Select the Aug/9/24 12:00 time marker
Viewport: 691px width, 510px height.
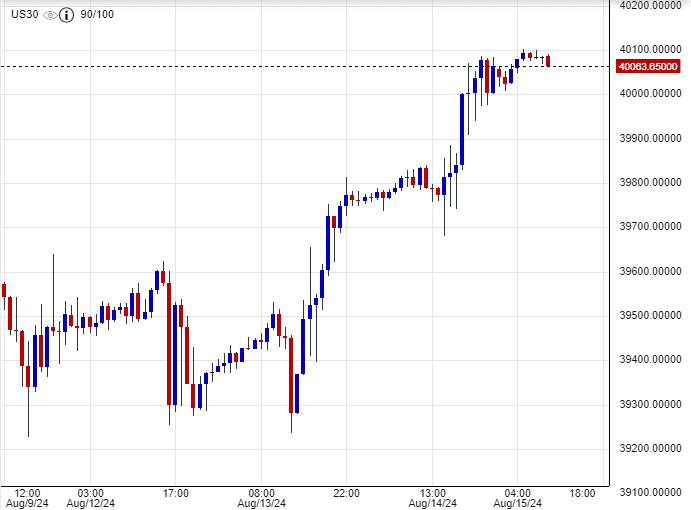point(27,497)
